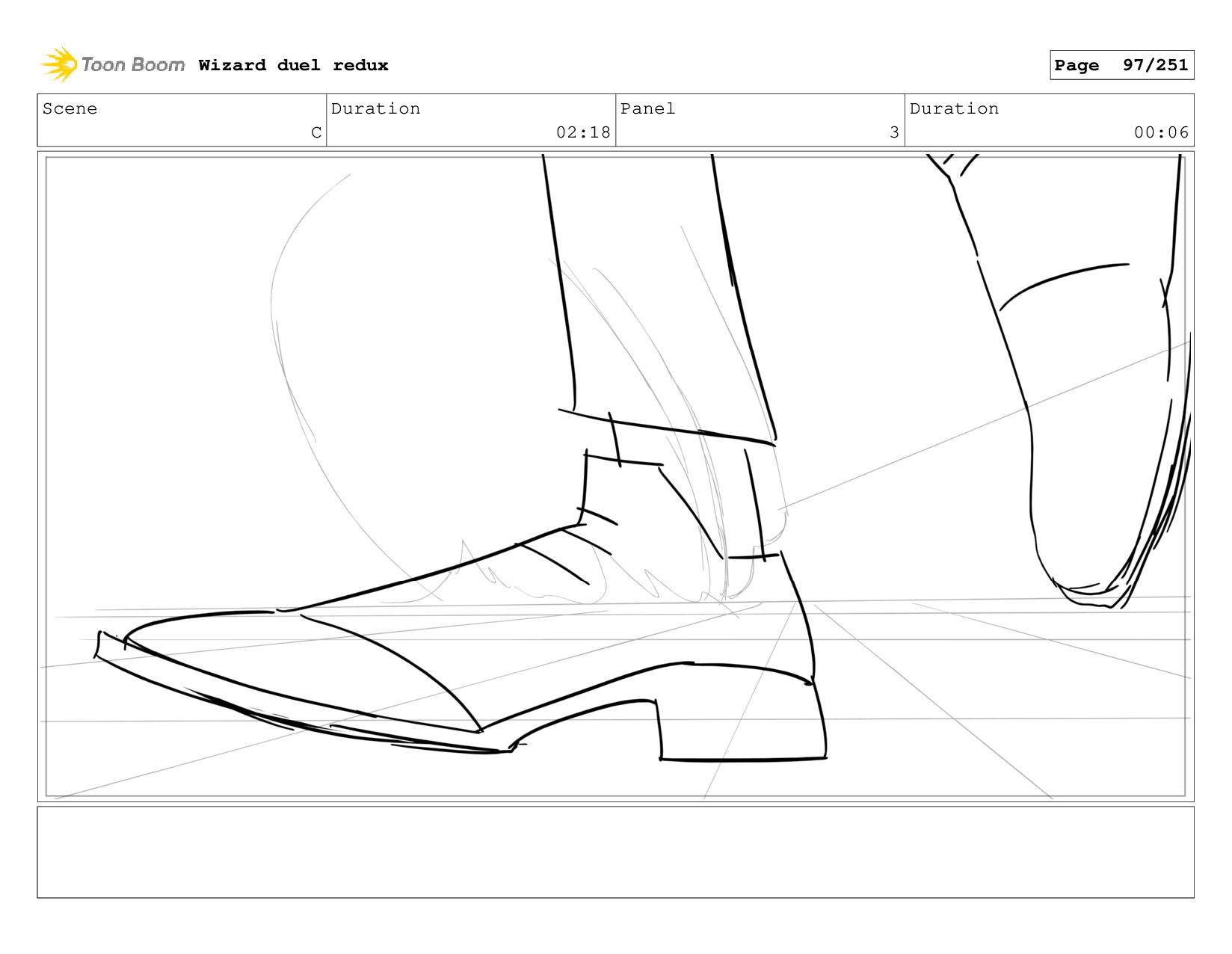
Task: Click the 'Page 97/251' indicator box
Action: tap(1121, 65)
